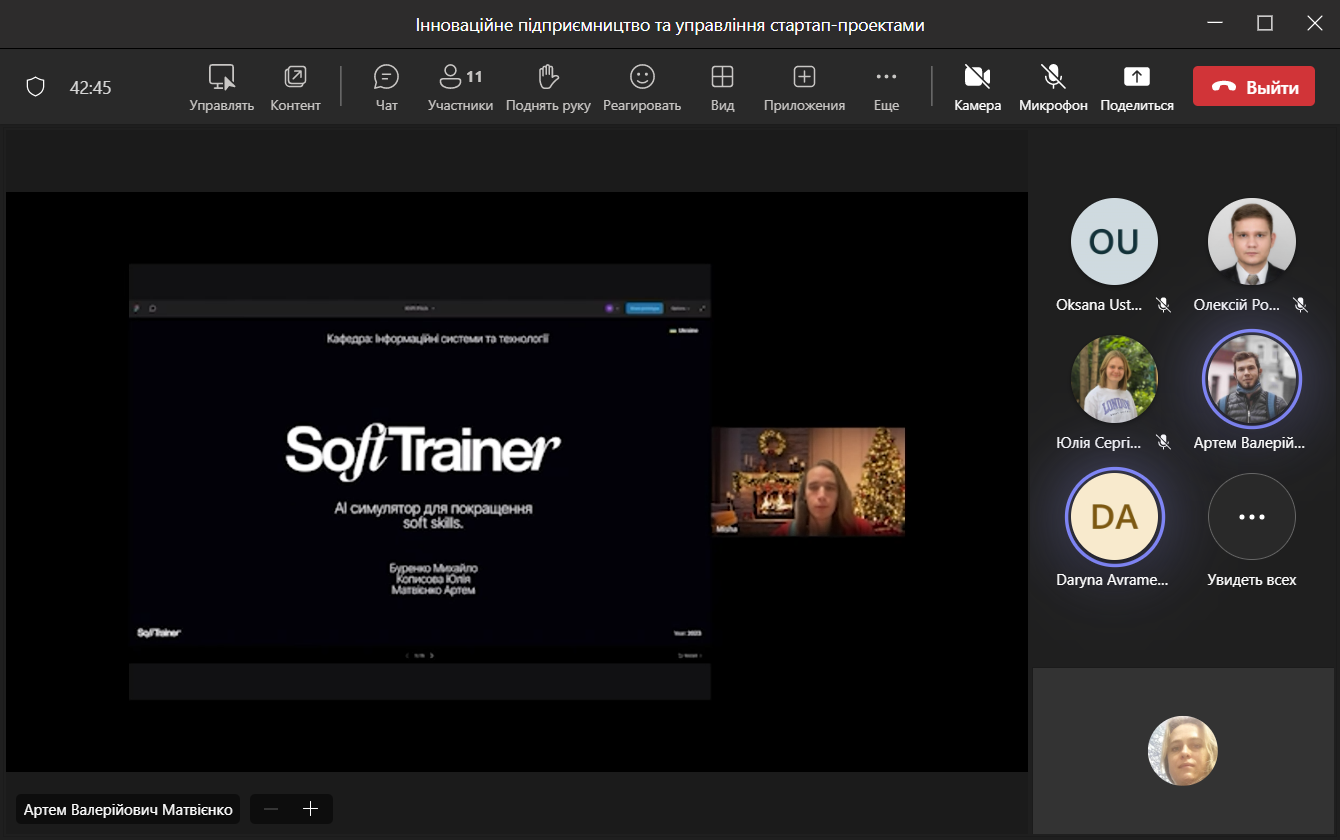The image size is (1340, 840).
Task: Open the Еще more options menu
Action: tap(886, 87)
